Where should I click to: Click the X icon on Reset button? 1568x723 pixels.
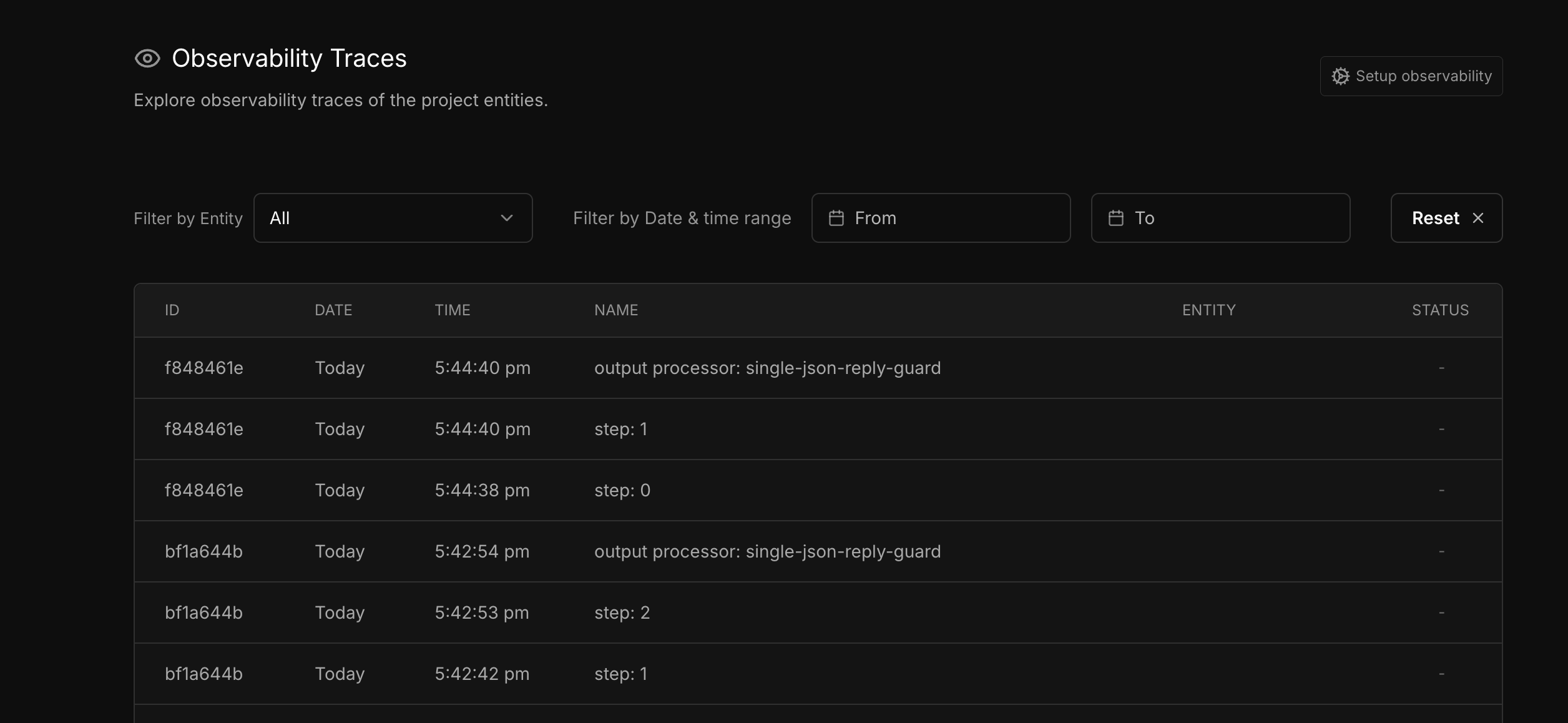[1477, 218]
